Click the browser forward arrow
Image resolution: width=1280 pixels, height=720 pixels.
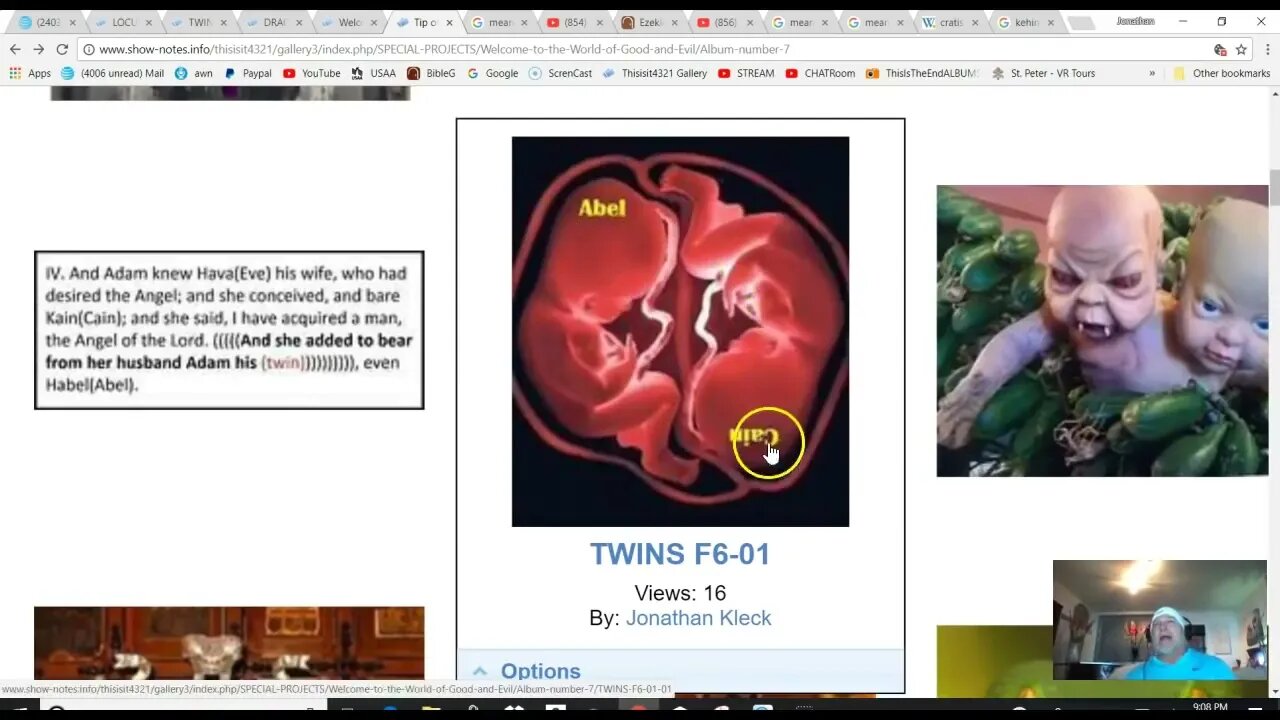(38, 49)
